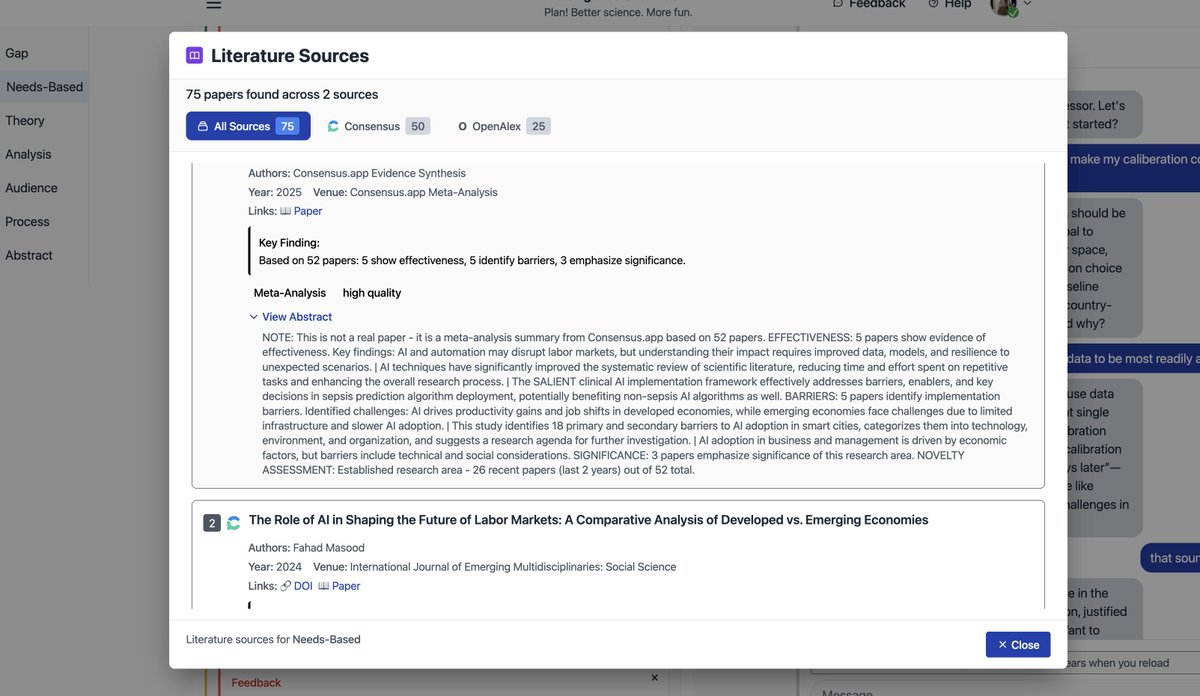
Task: Click the Consensus source logo icon
Action: [x=333, y=127]
